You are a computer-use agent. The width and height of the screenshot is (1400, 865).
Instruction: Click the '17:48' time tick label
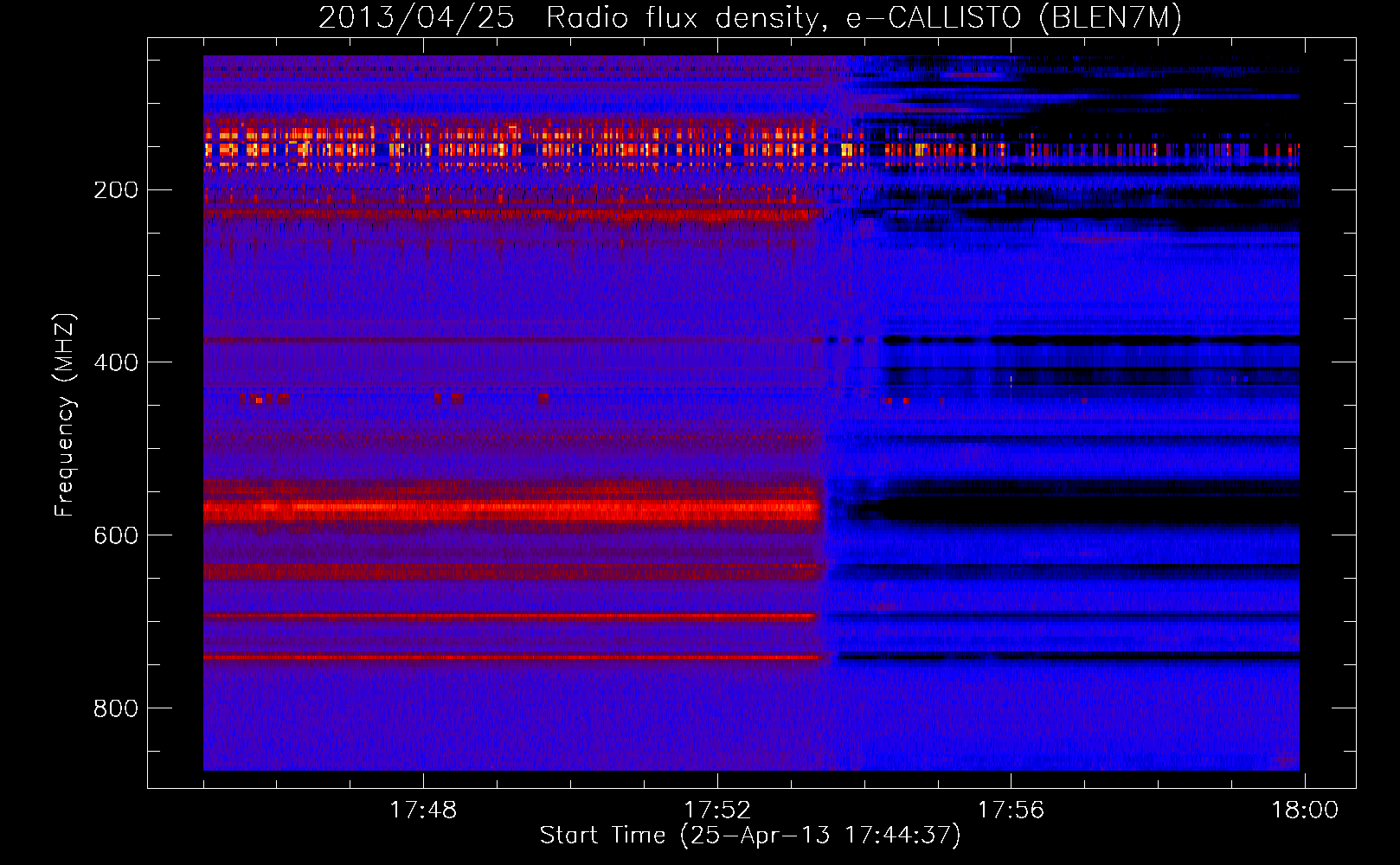(423, 811)
